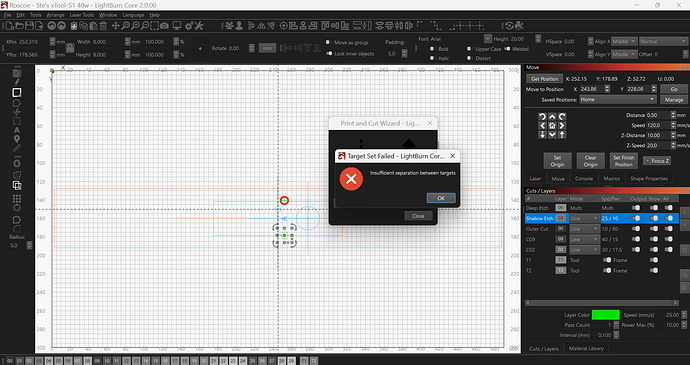Toggle Frame for T1 tool layer
Image resolution: width=690 pixels, height=365 pixels.
(x=607, y=260)
